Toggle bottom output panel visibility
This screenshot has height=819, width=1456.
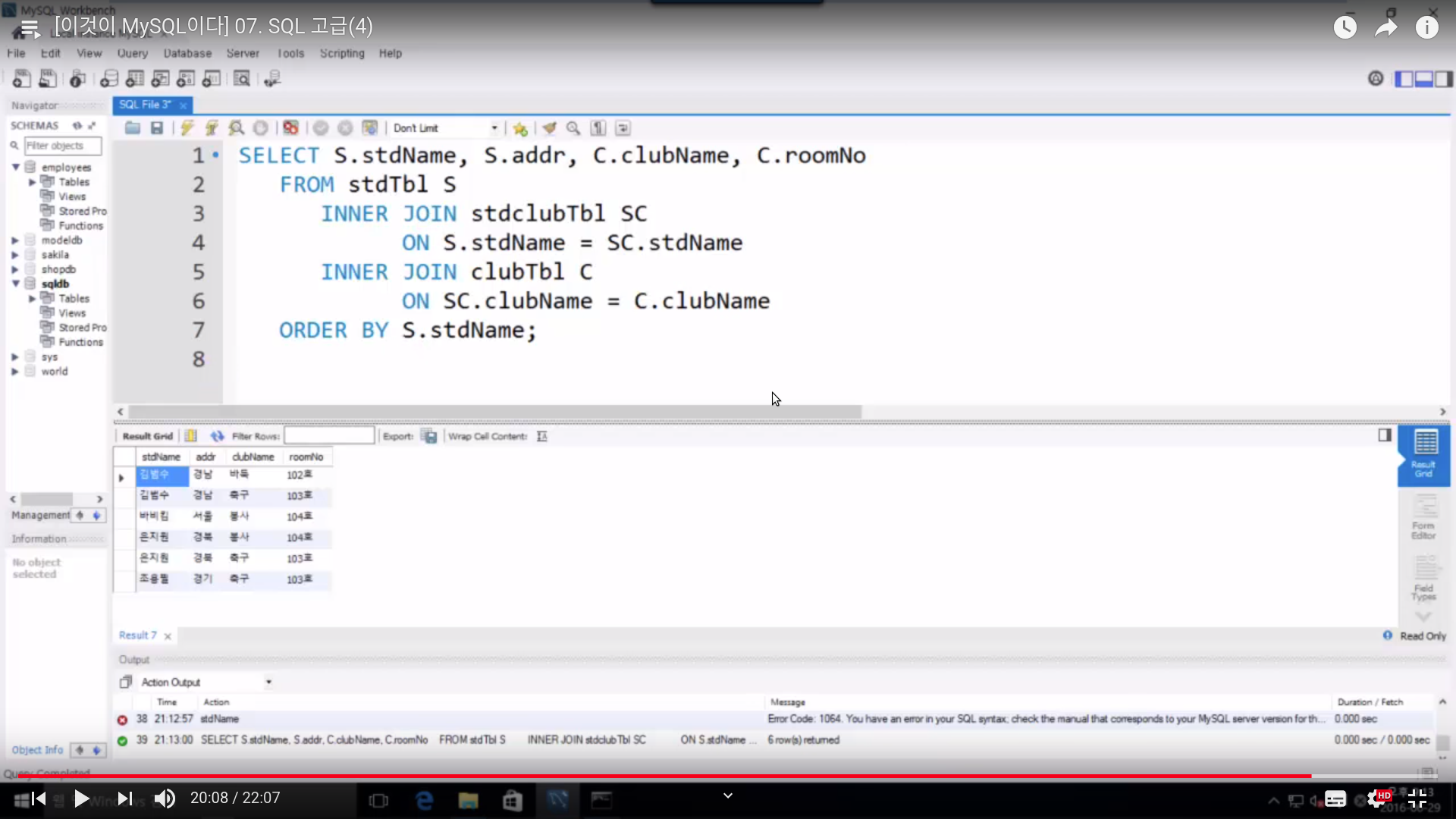pyautogui.click(x=1423, y=79)
